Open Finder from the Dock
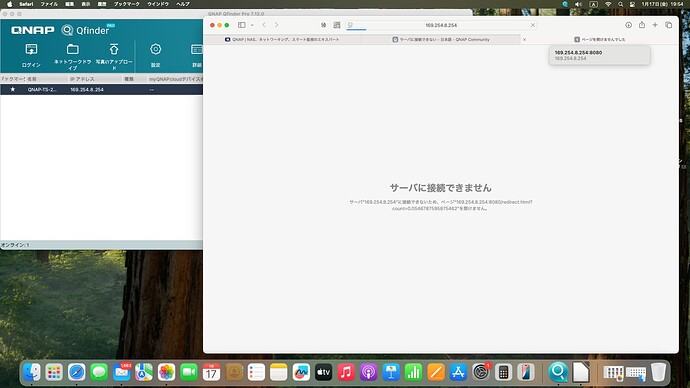The height and width of the screenshot is (388, 690). [x=32, y=372]
